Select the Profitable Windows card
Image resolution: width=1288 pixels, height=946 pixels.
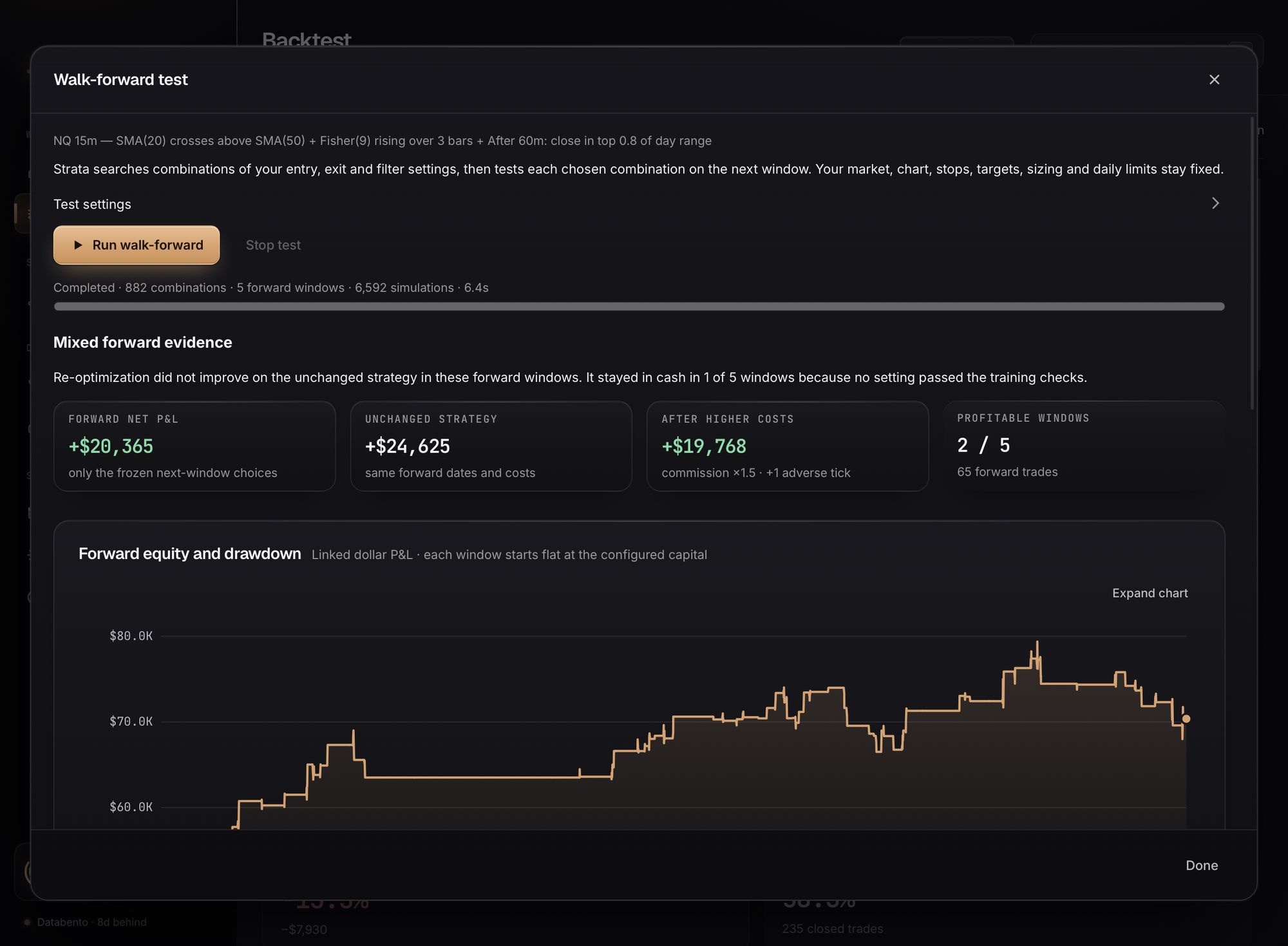(x=1084, y=446)
